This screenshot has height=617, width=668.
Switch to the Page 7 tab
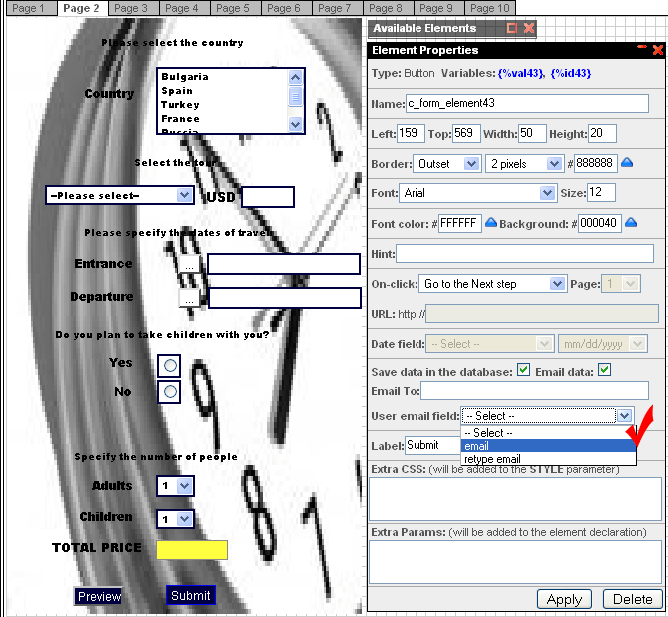coord(337,9)
